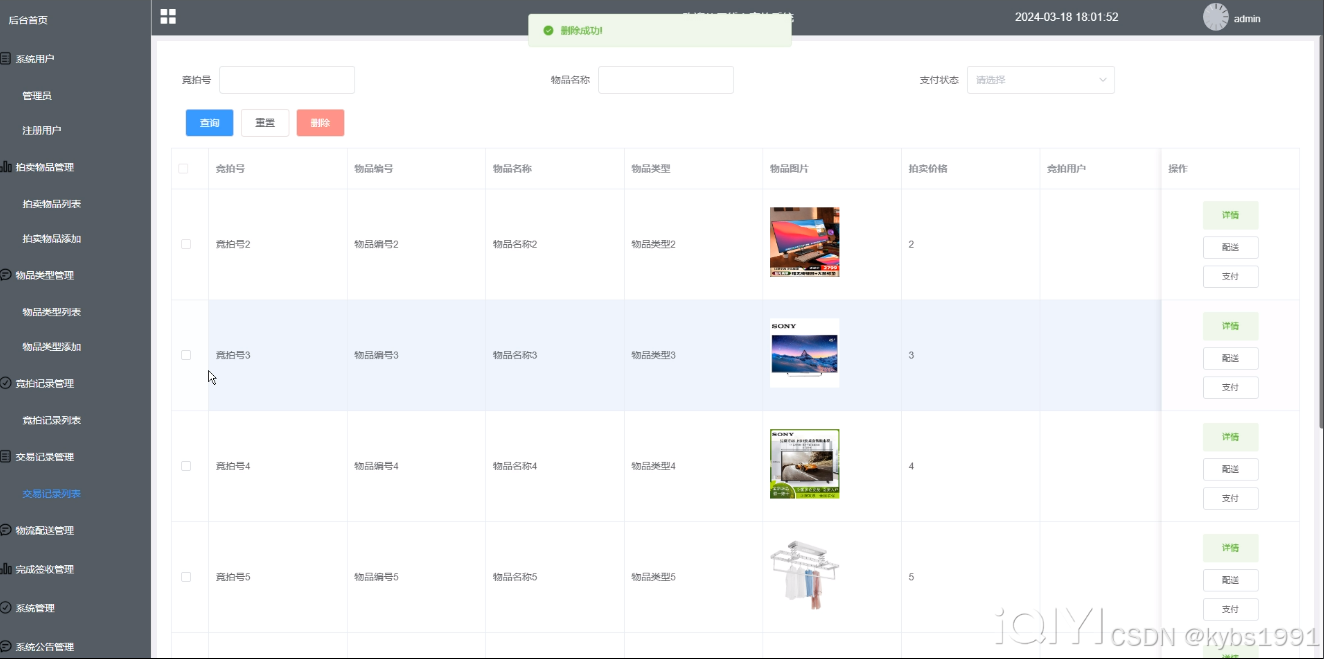Click 支付 button for 竞拍号2
Image resolution: width=1324 pixels, height=659 pixels.
pyautogui.click(x=1230, y=277)
